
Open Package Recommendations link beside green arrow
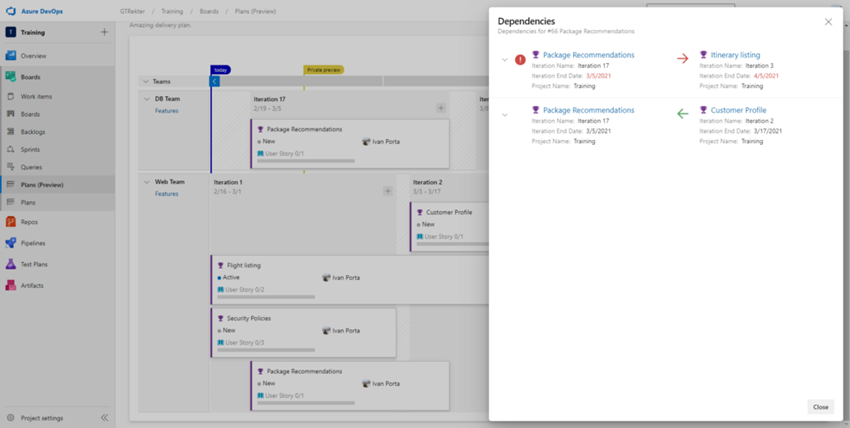pyautogui.click(x=589, y=110)
